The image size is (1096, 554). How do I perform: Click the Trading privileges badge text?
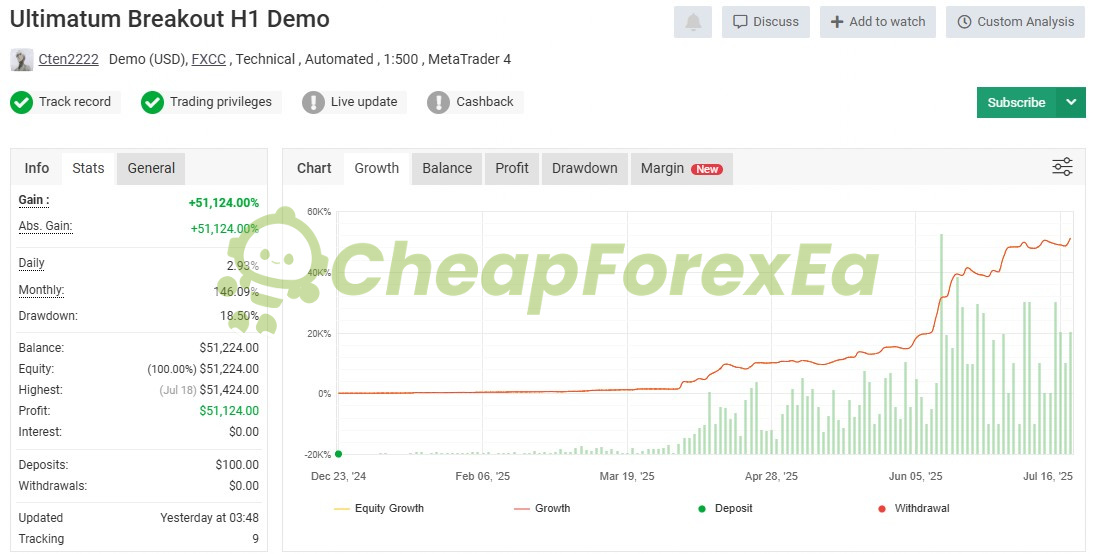tap(221, 102)
